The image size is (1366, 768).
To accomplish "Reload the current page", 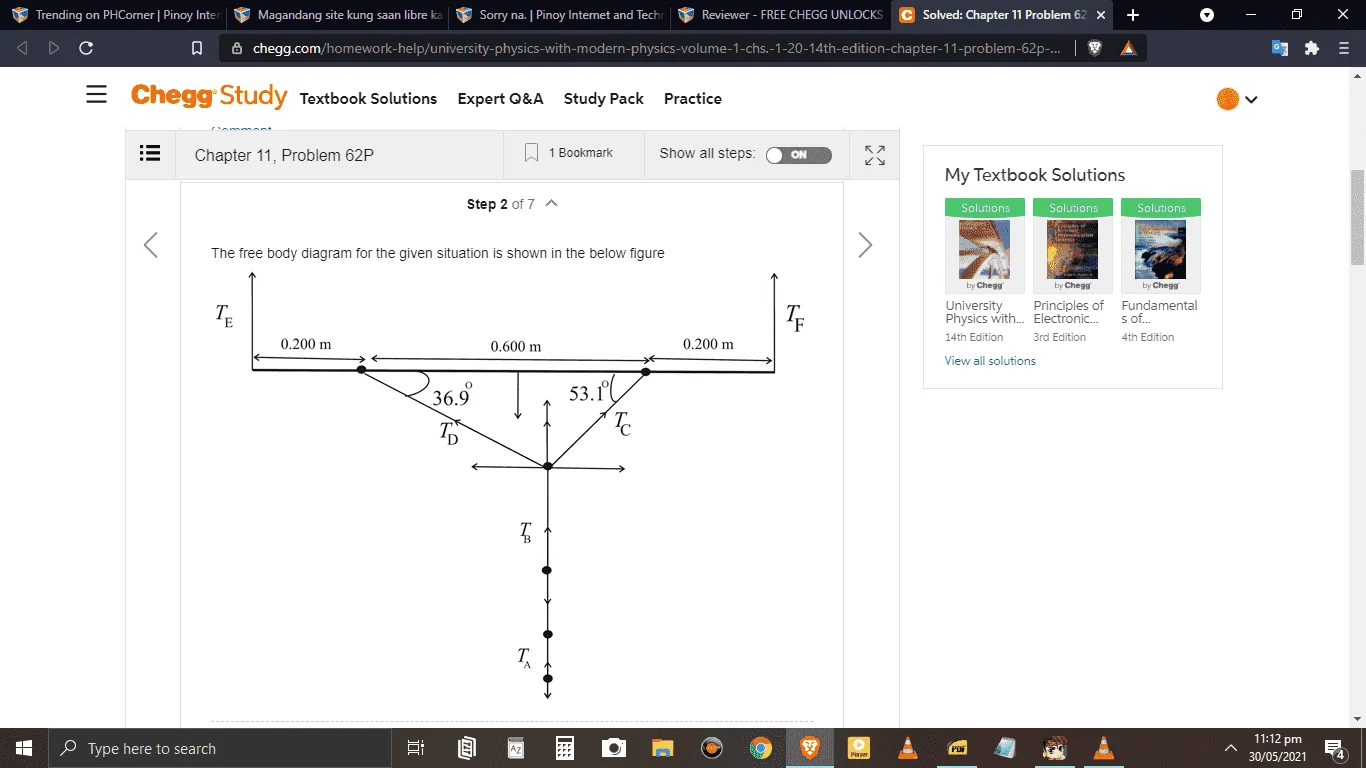I will (86, 48).
